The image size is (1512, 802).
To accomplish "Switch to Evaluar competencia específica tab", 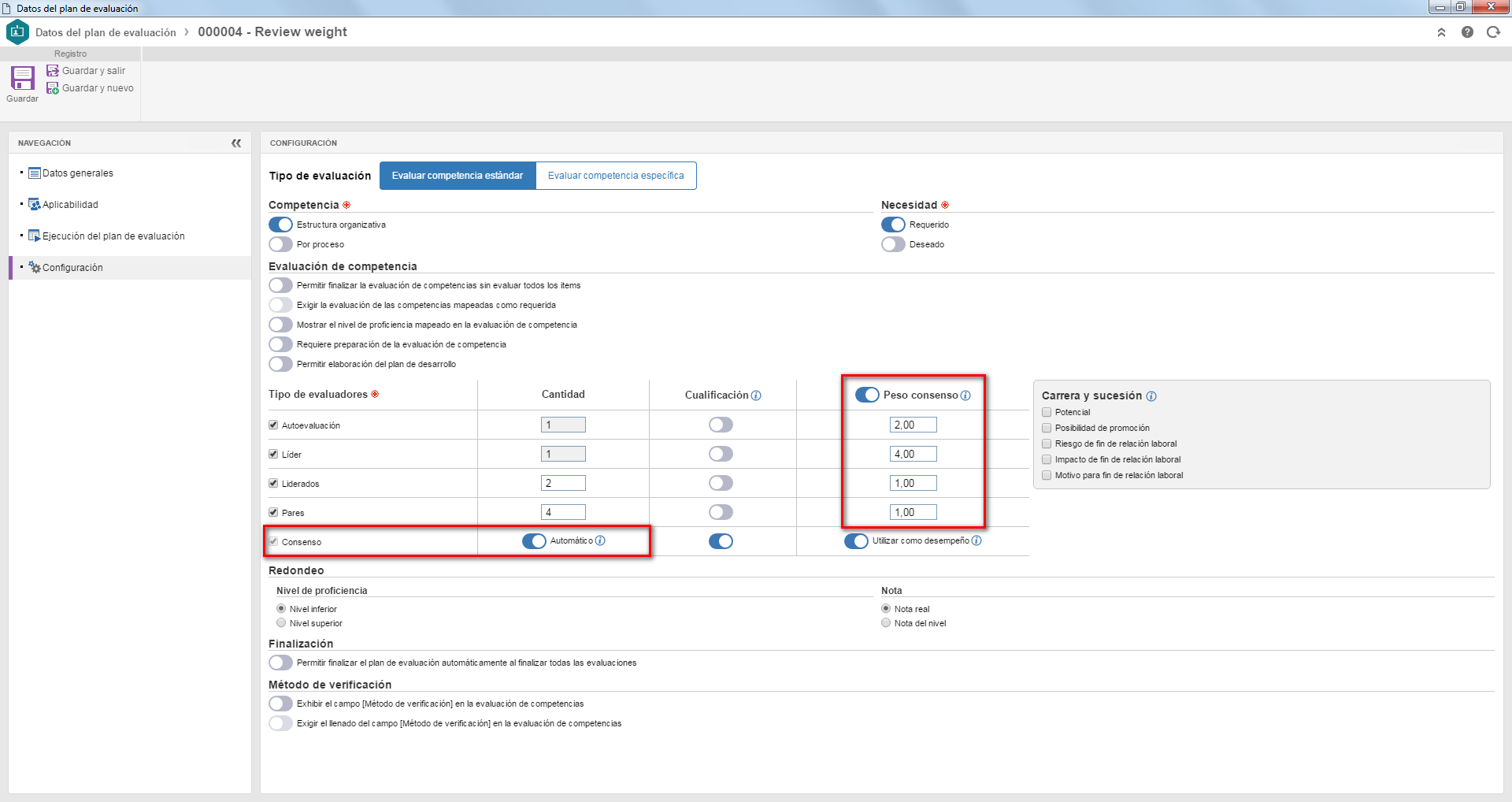I will (616, 176).
